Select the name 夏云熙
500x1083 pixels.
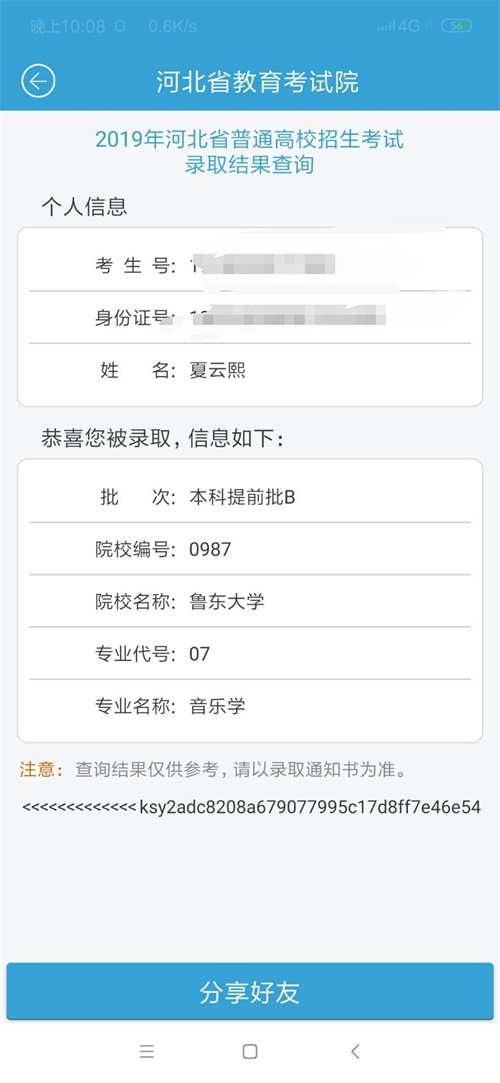(x=218, y=371)
